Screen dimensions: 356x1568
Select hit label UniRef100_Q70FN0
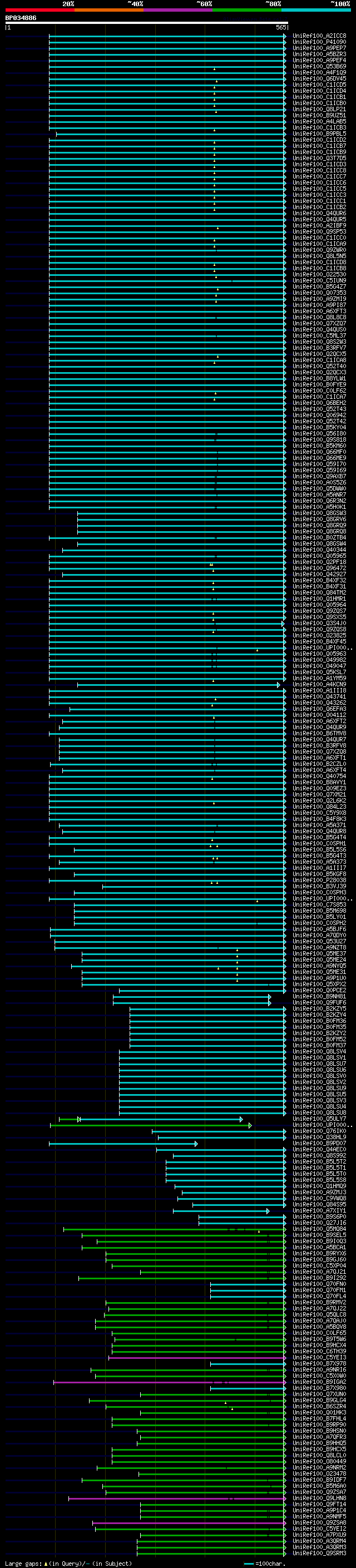319,1284
